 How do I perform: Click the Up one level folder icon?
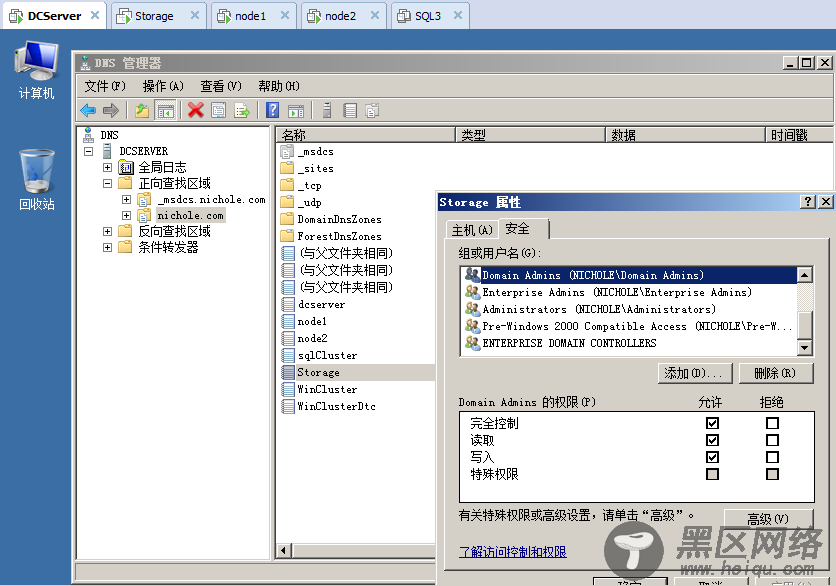coord(142,110)
